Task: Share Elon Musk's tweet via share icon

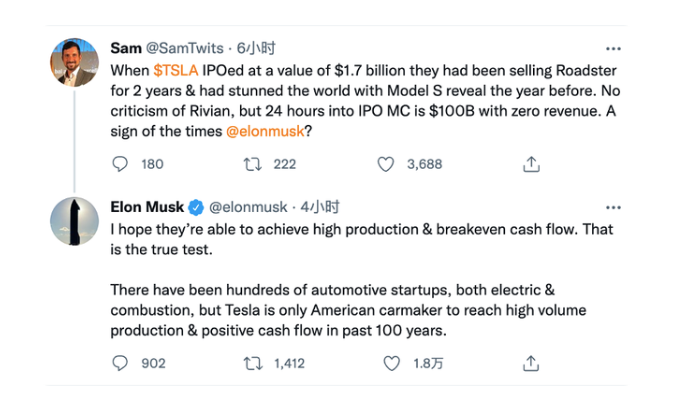Action: coord(531,363)
